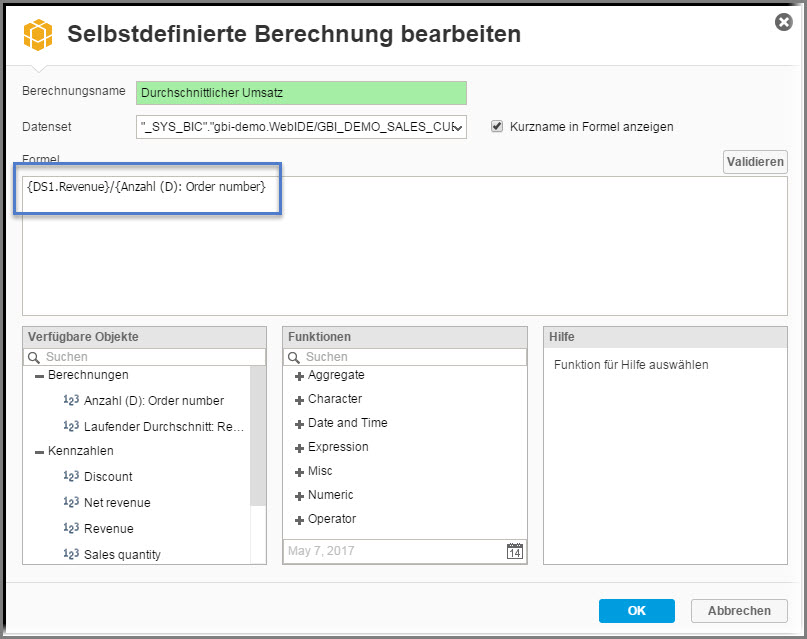The image size is (807, 639).
Task: Click the numeric icon beside Discount
Action: [x=71, y=477]
